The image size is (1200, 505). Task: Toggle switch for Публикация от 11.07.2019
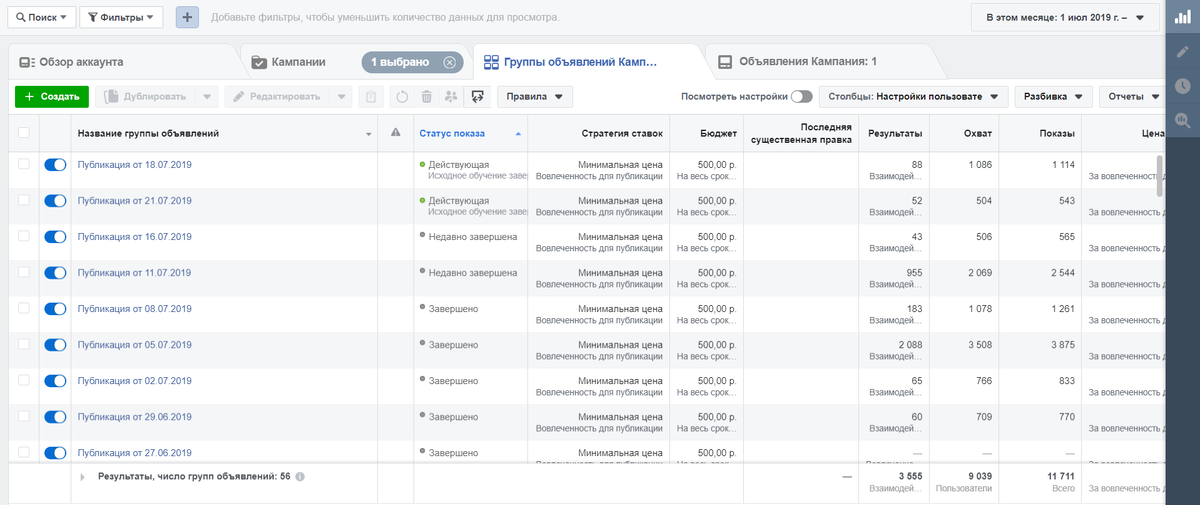(55, 273)
